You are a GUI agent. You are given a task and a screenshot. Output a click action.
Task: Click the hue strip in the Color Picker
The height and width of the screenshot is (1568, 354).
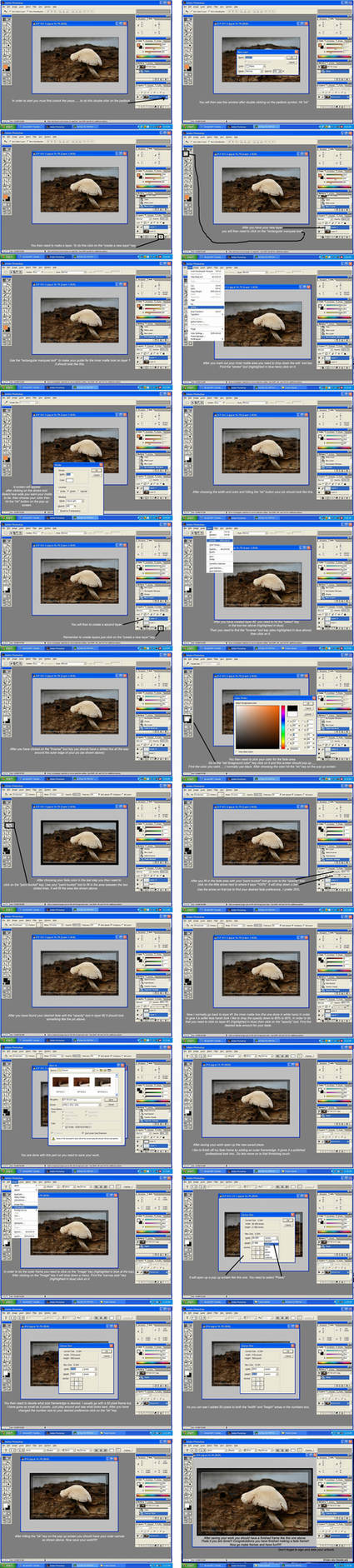click(283, 727)
